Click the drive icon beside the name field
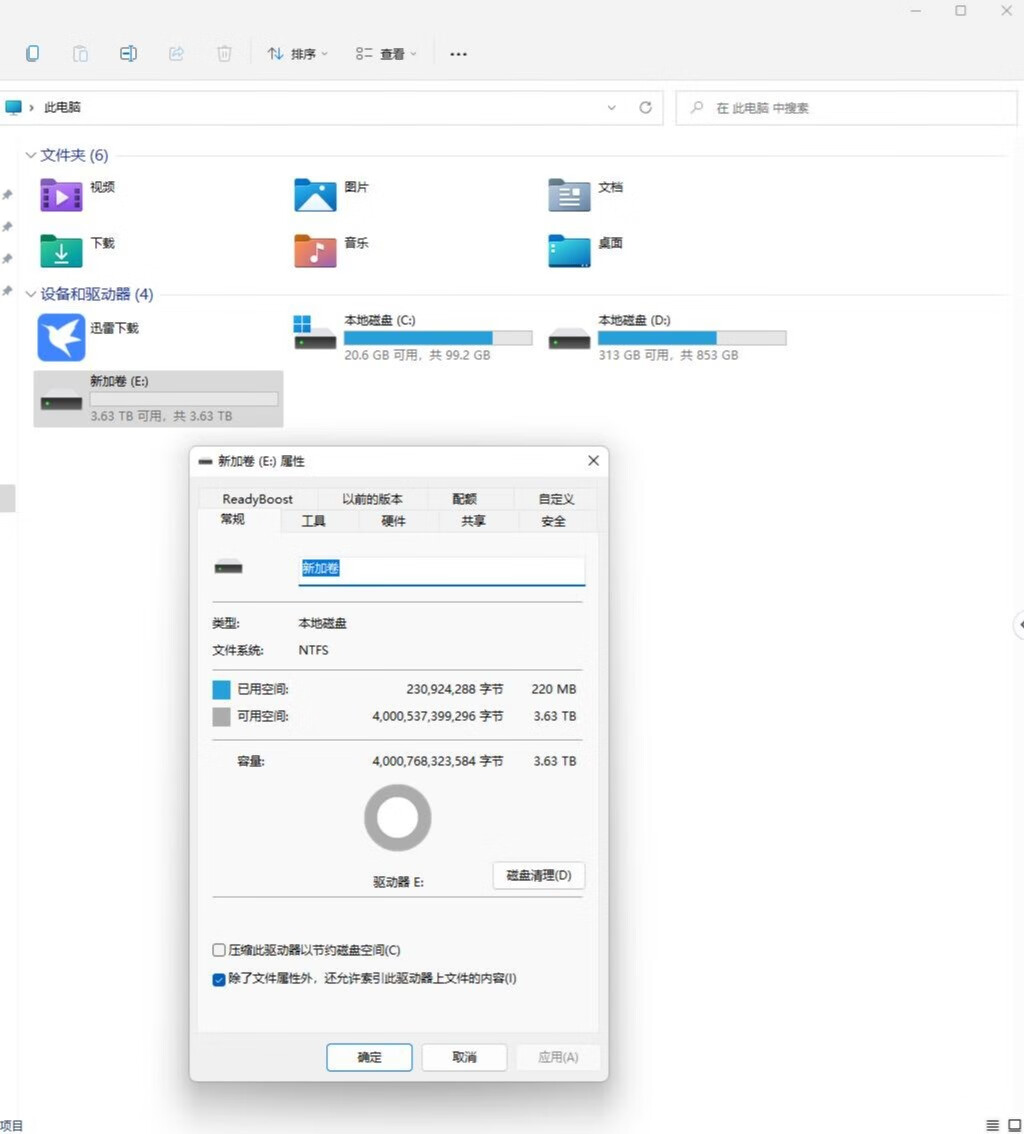Image resolution: width=1024 pixels, height=1134 pixels. click(229, 567)
